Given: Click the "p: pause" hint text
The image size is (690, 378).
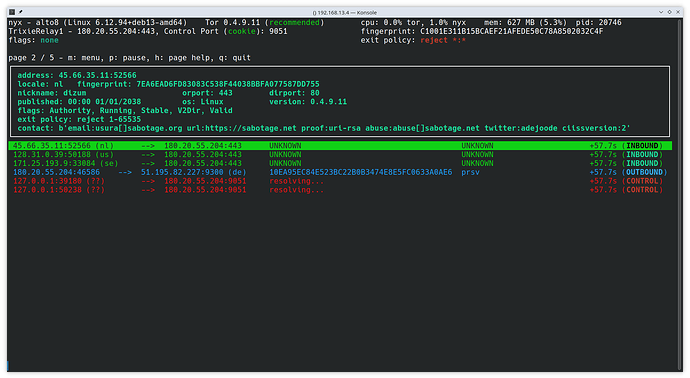Looking at the screenshot, I should [127, 58].
